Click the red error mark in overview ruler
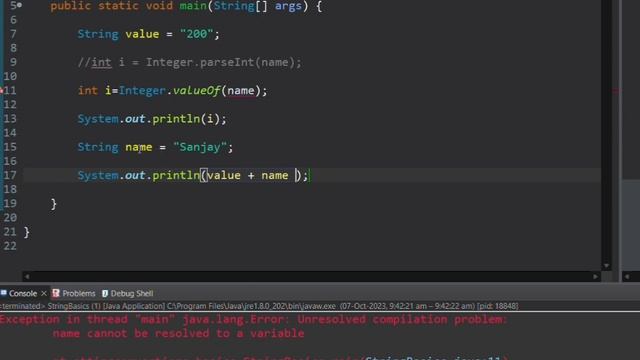 616,91
